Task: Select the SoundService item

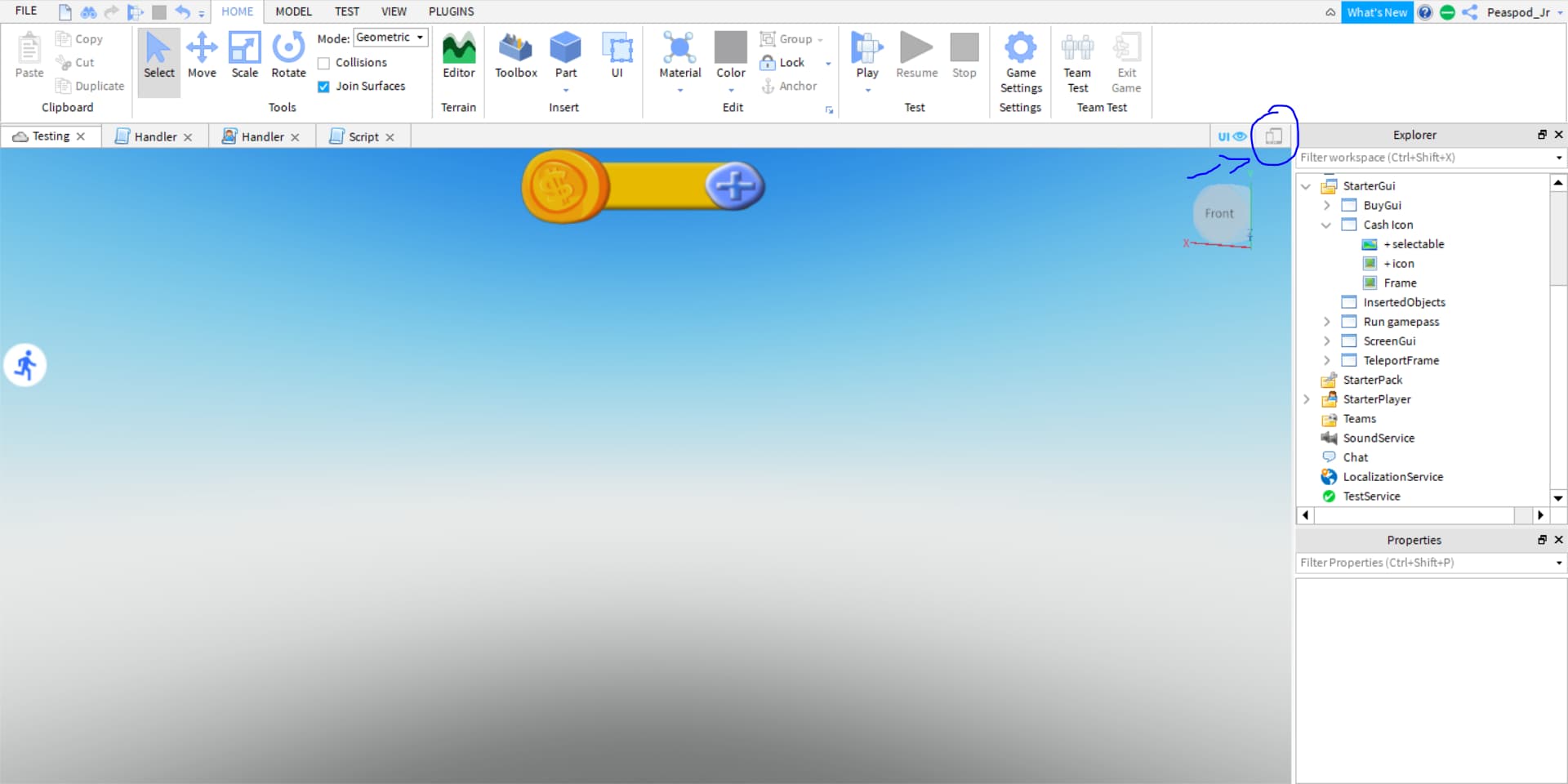Action: (1379, 439)
